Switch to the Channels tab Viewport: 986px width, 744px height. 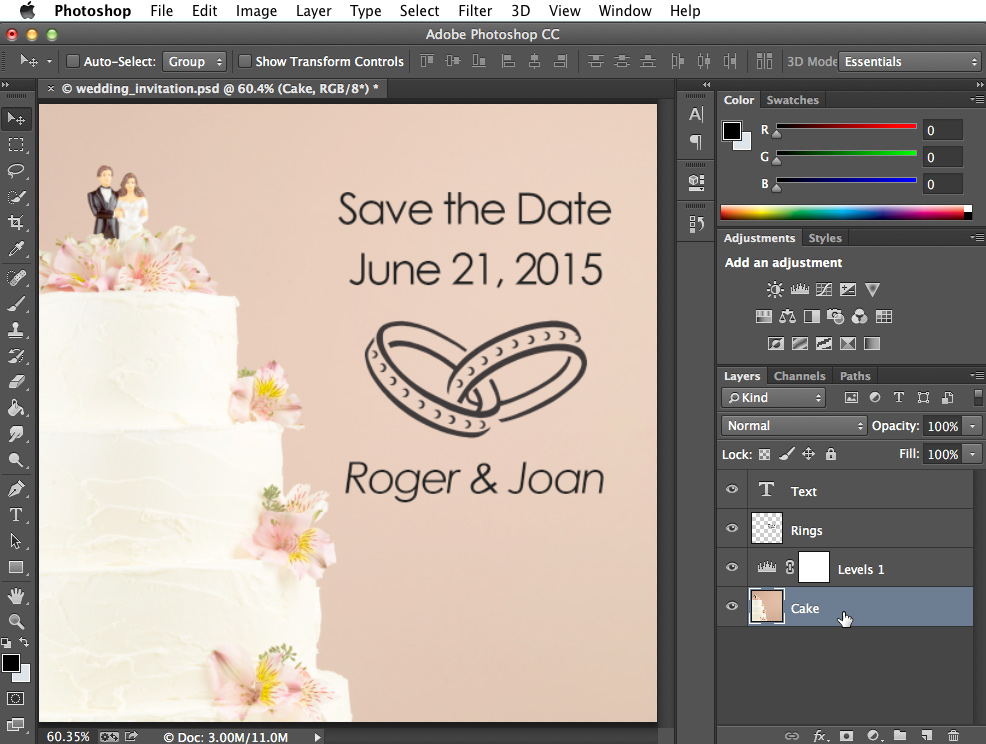click(799, 375)
